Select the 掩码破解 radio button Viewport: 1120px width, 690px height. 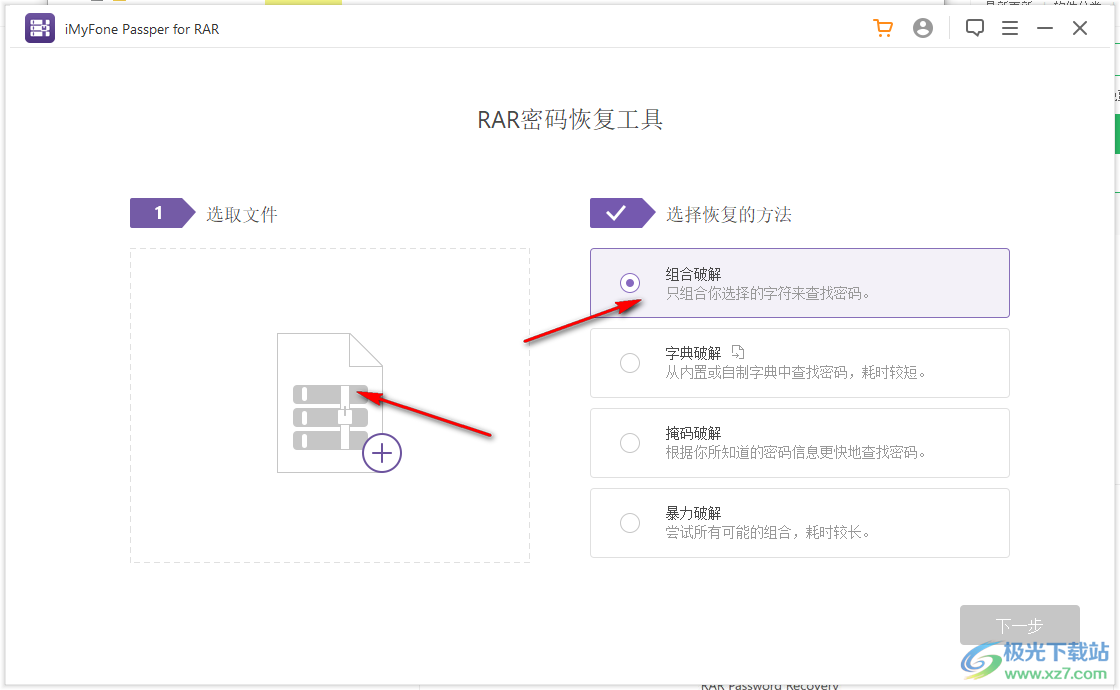click(630, 443)
